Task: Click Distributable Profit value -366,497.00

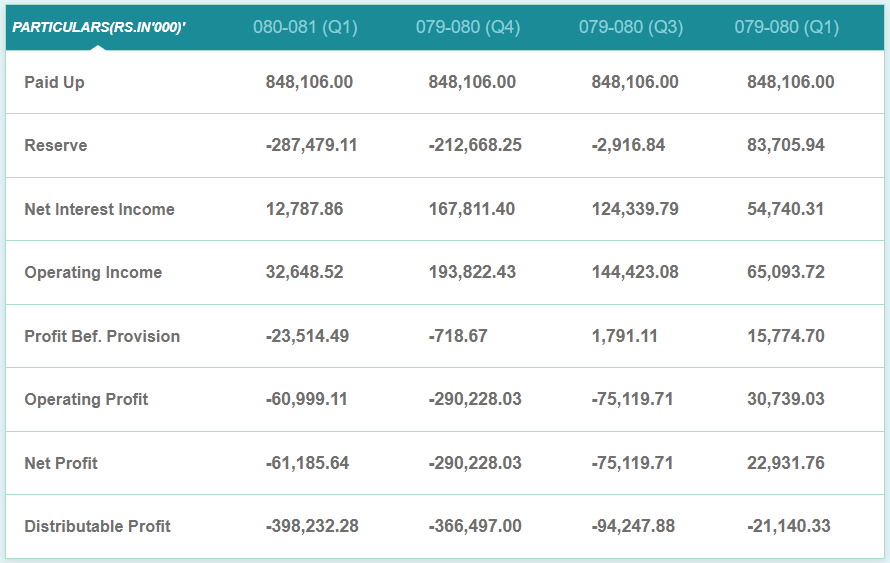Action: click(x=475, y=526)
